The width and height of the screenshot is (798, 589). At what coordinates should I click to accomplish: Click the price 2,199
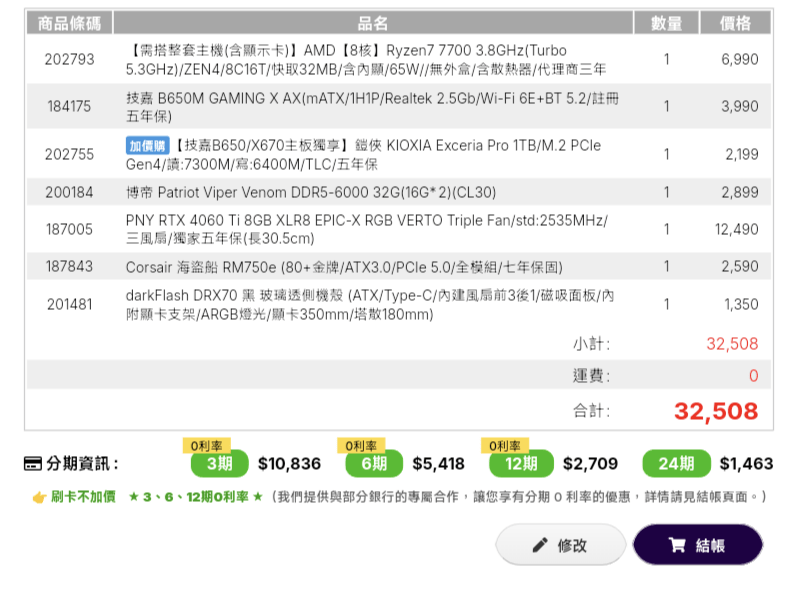pyautogui.click(x=742, y=154)
